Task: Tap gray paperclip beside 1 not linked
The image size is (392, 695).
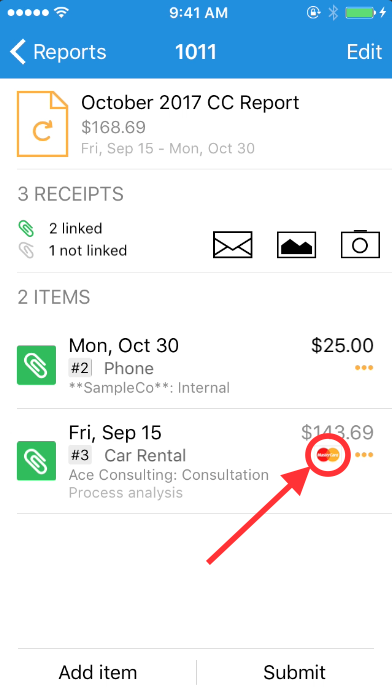Action: (26, 250)
